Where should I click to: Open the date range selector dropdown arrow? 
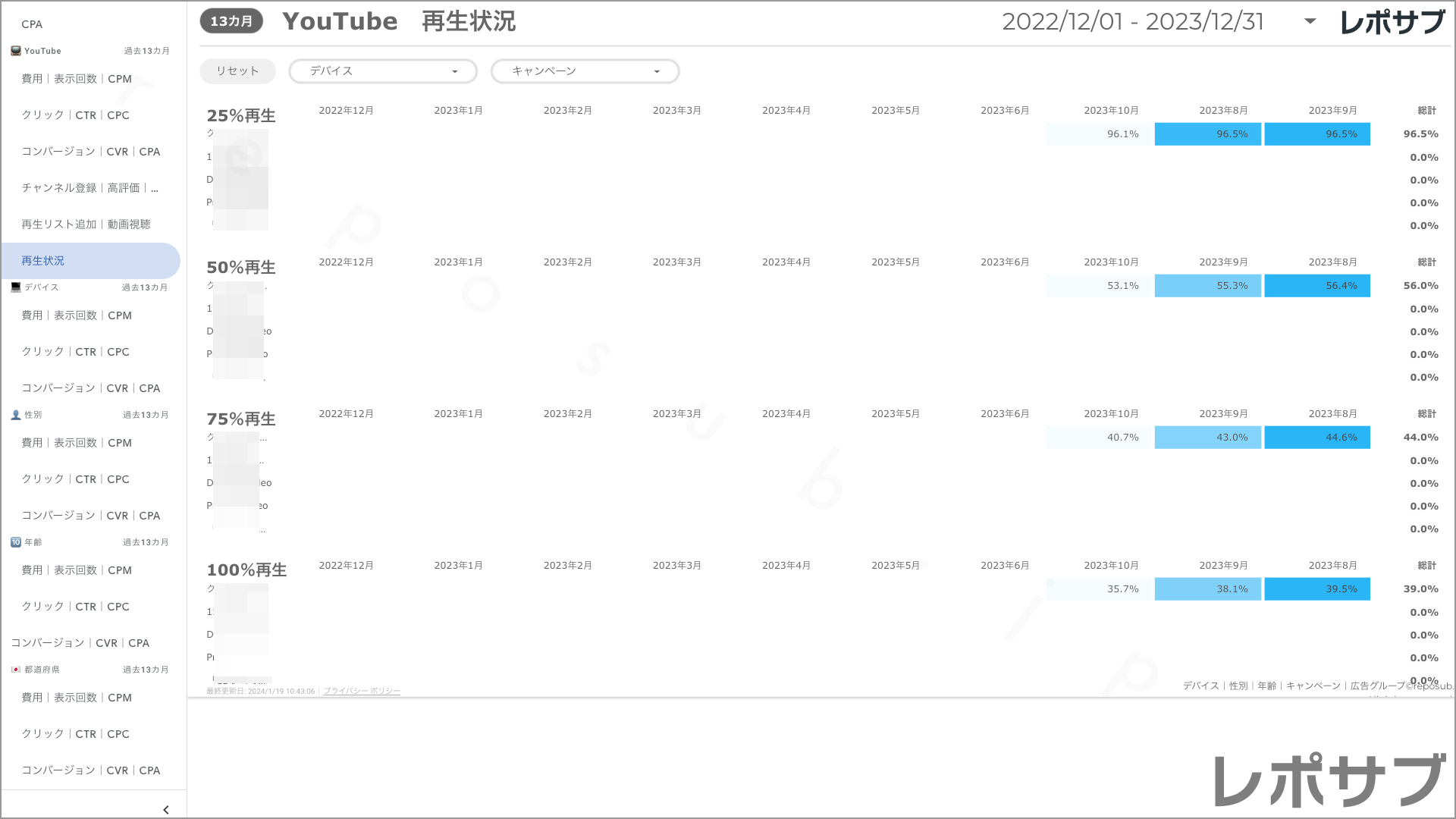(1310, 22)
